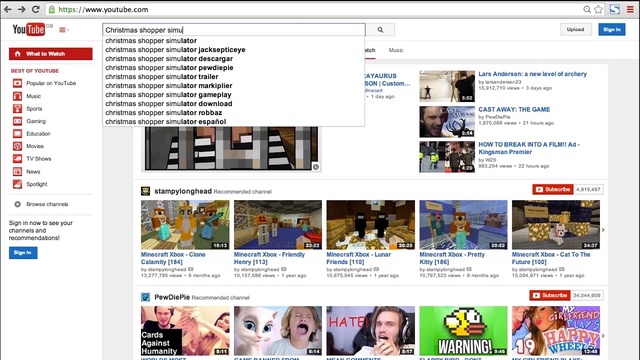Viewport: 640px width, 360px height.
Task: Select suggestion ending with jacksepticeye
Action: coord(233,50)
